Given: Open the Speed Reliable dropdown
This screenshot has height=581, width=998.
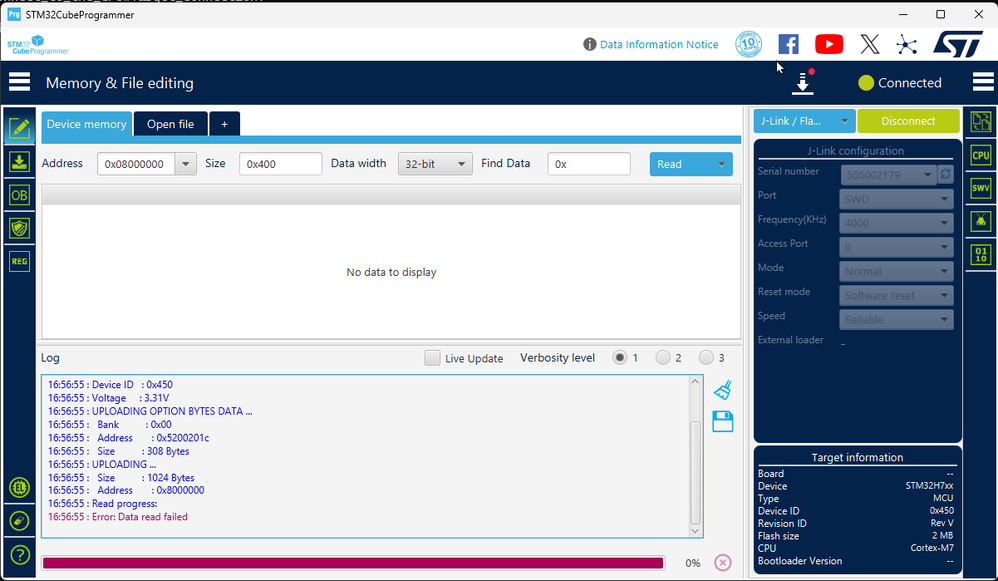Looking at the screenshot, I should pos(896,319).
